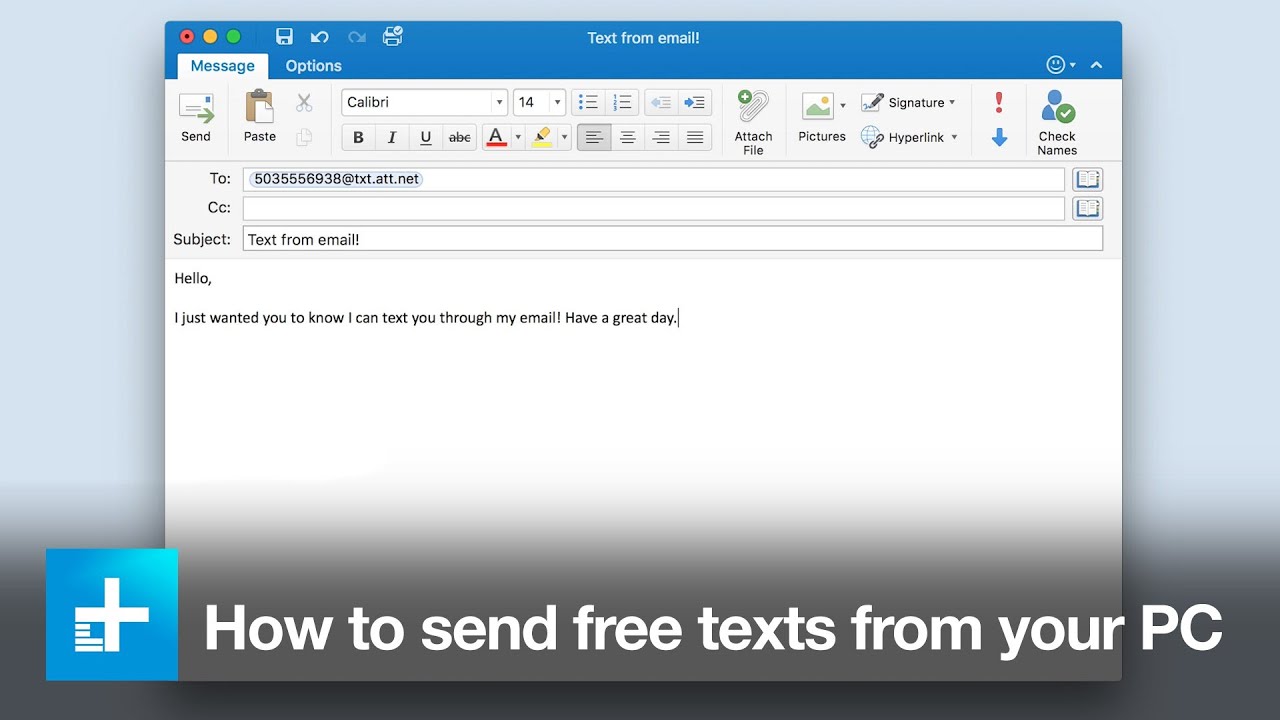
Task: Justify the text alignment
Action: 695,137
